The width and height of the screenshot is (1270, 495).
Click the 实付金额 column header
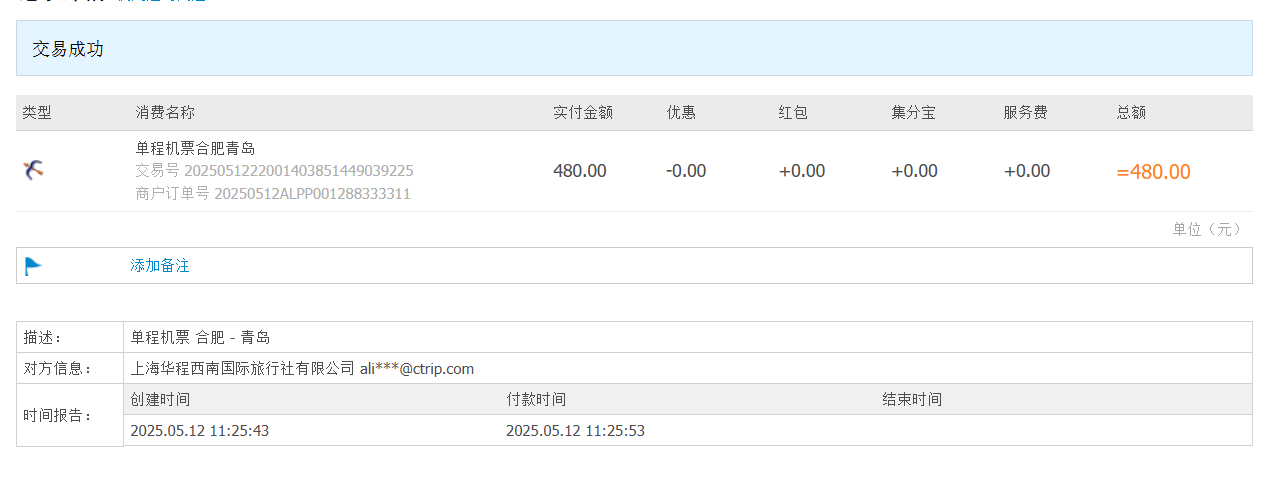(x=582, y=113)
